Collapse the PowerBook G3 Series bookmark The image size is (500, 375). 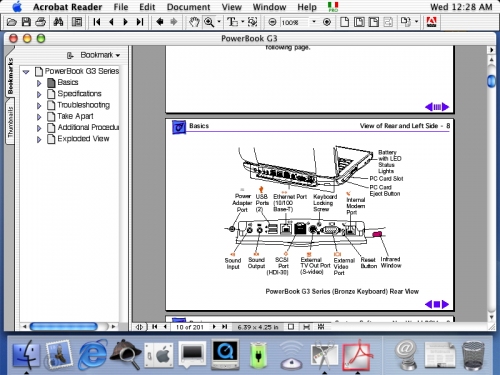coord(26,72)
